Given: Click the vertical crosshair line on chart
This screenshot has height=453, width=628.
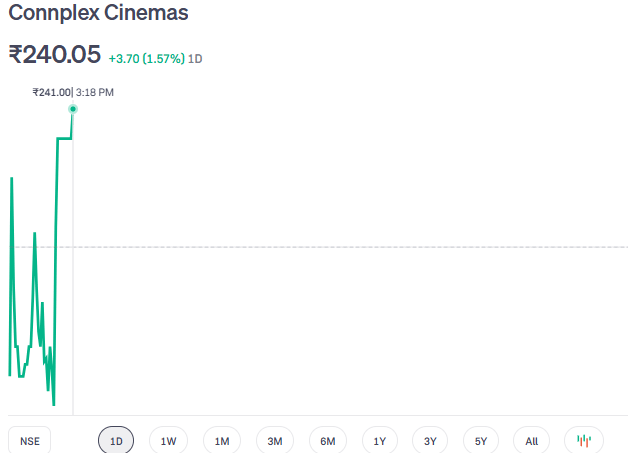Looking at the screenshot, I should click(73, 300).
